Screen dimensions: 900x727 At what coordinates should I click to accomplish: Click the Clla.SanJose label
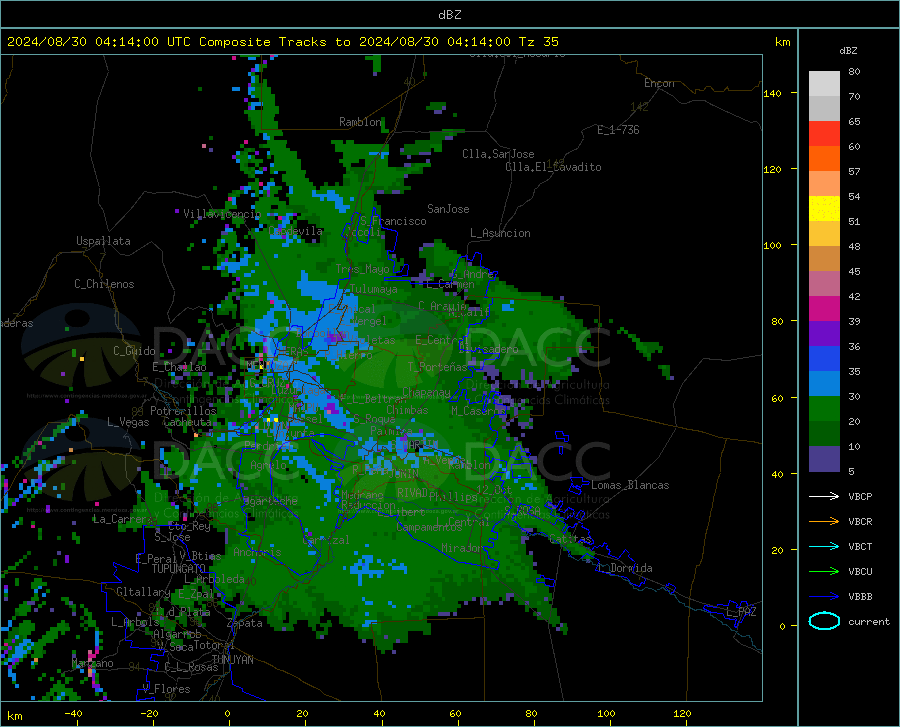tap(498, 154)
